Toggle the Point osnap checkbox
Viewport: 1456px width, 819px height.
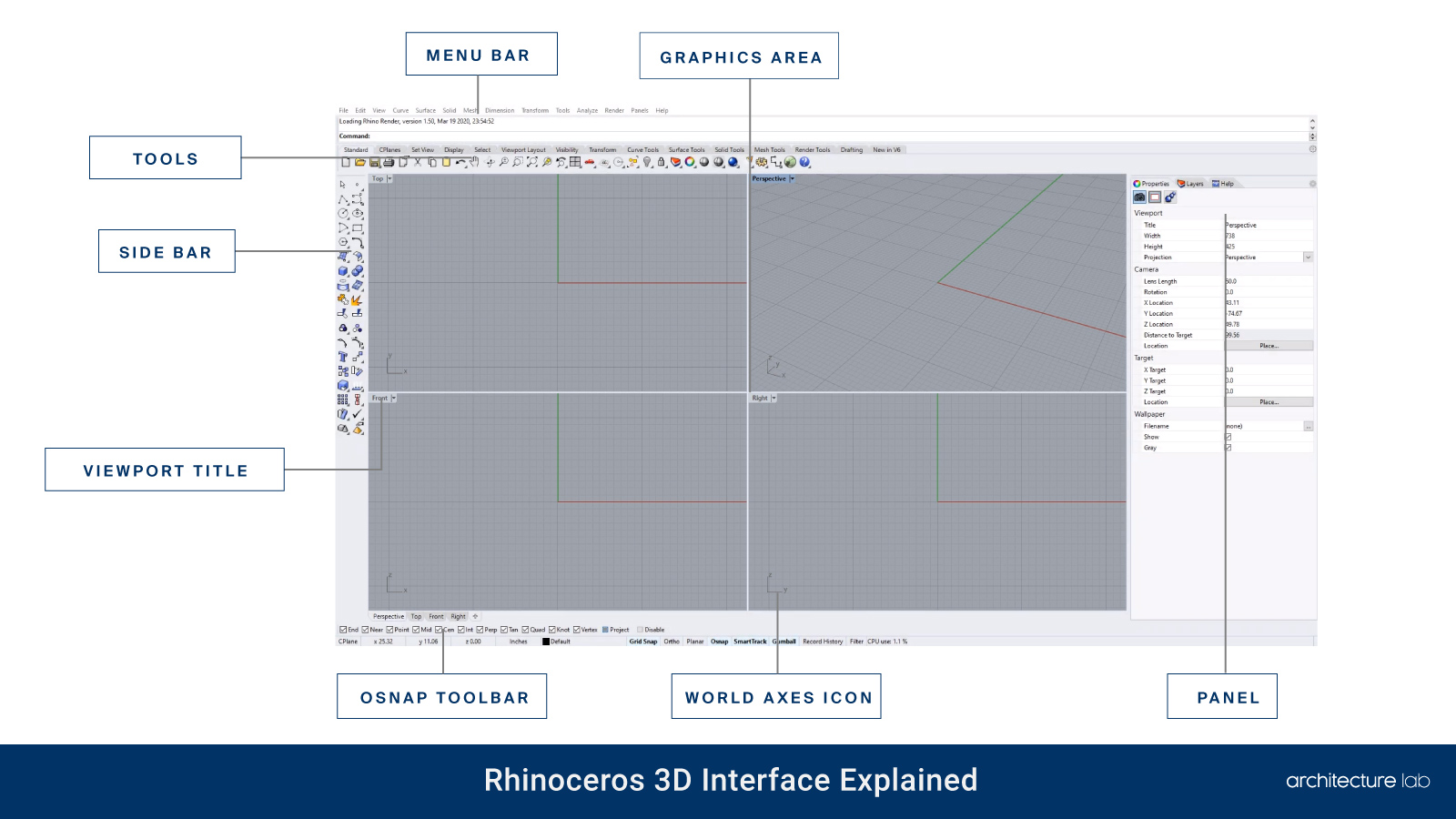click(x=389, y=630)
